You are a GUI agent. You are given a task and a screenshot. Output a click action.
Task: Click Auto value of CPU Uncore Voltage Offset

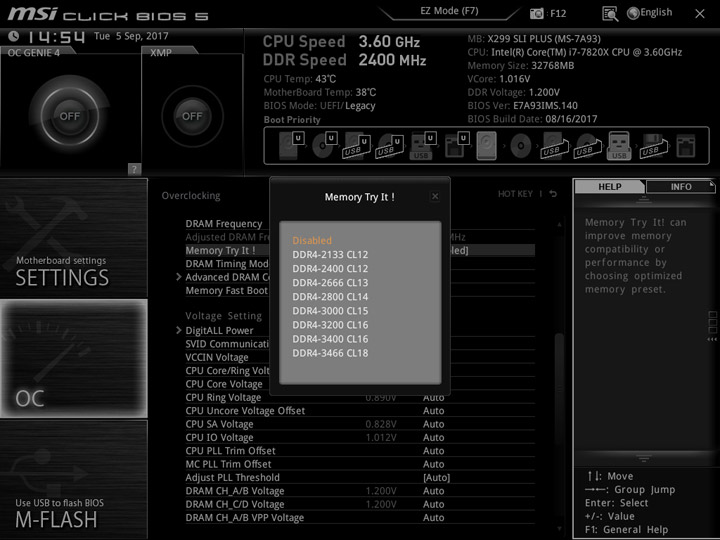pos(433,411)
